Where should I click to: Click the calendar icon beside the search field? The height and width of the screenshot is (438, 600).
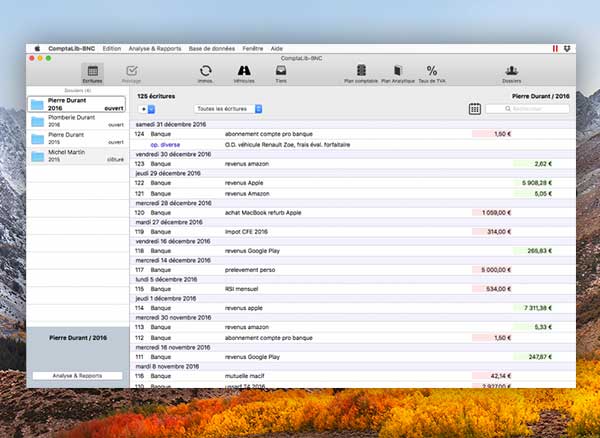(474, 109)
